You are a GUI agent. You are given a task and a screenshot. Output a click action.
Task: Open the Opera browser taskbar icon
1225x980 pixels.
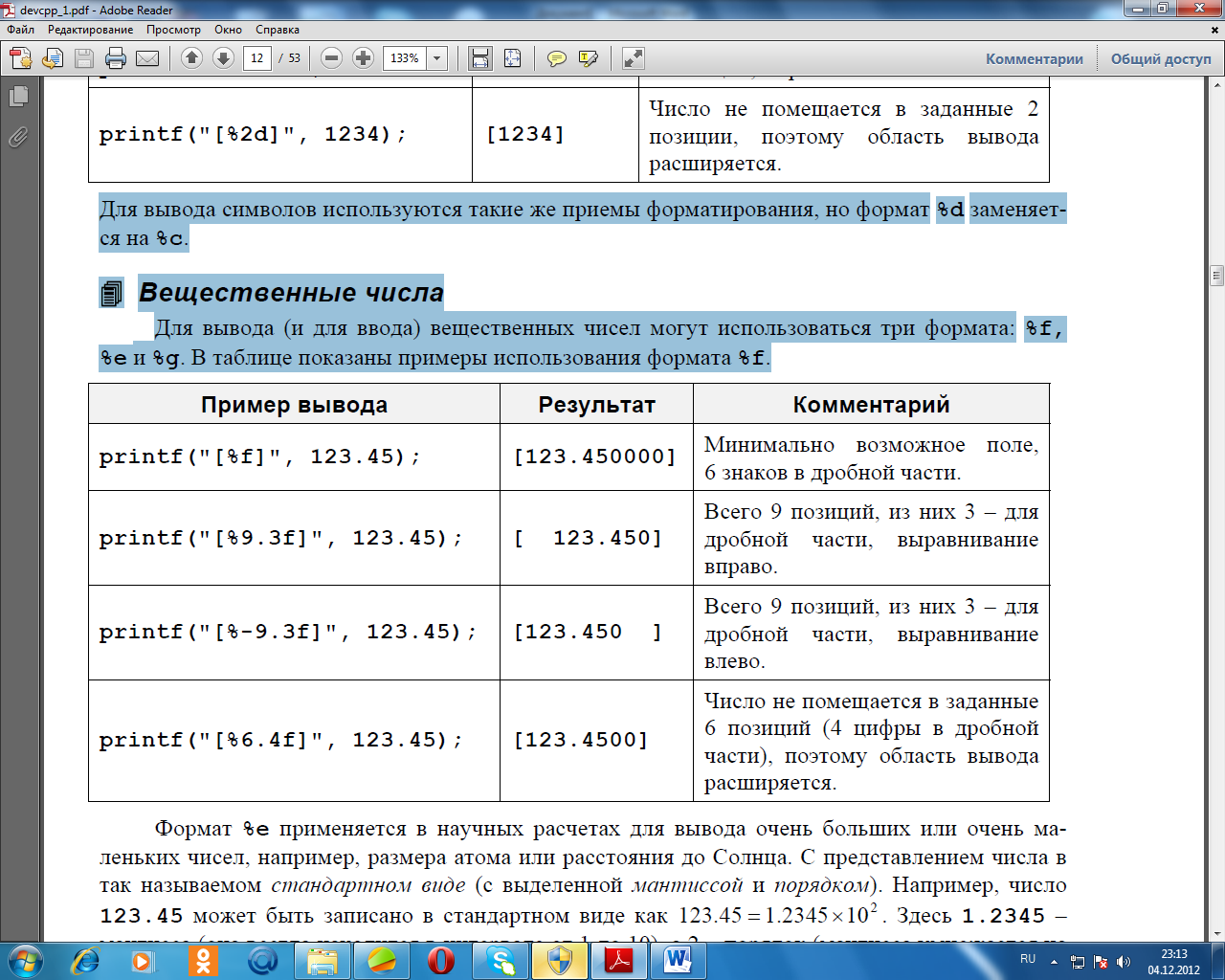point(441,960)
